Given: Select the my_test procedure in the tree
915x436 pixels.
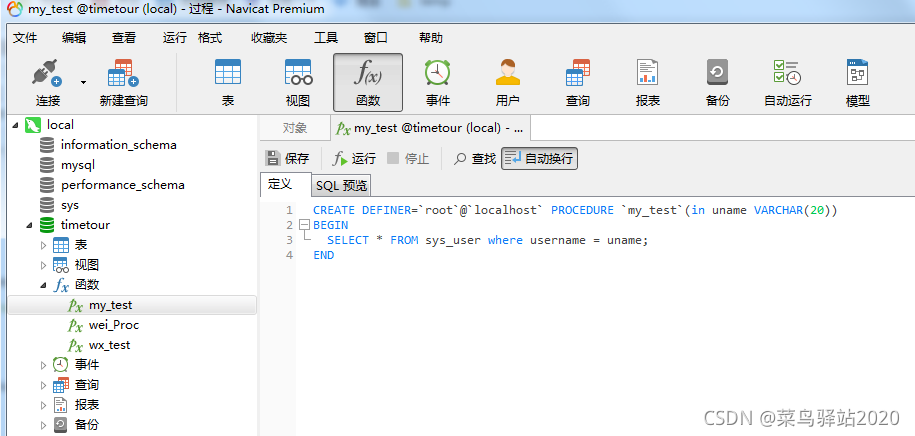Looking at the screenshot, I should (x=110, y=305).
